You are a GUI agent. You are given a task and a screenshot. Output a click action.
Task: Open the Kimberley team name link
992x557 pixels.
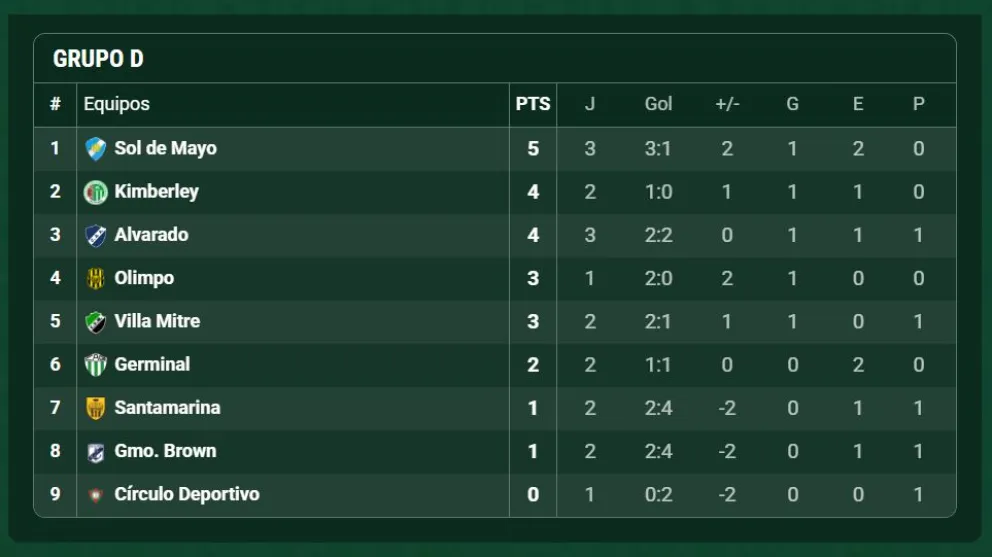pos(156,191)
